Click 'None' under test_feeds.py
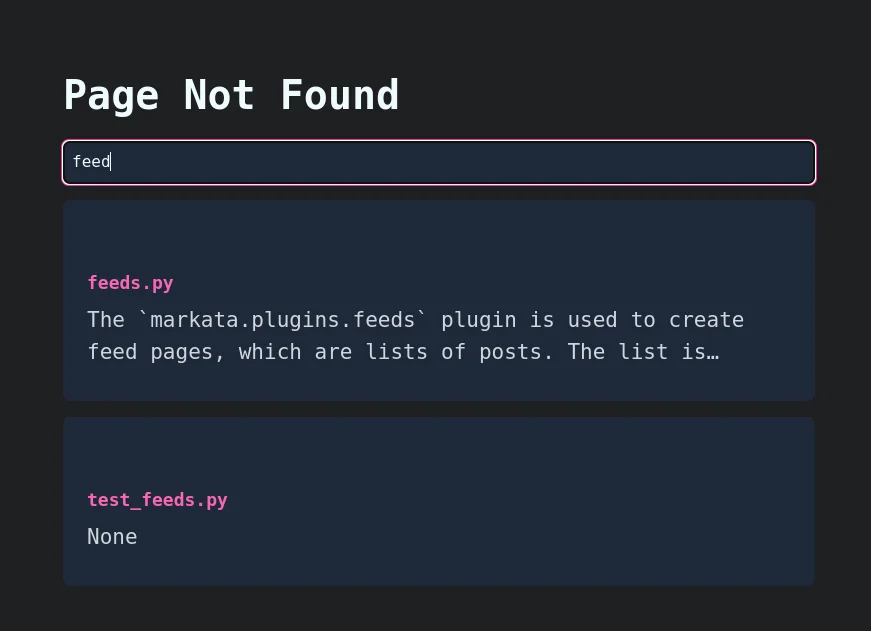The image size is (871, 631). (112, 537)
